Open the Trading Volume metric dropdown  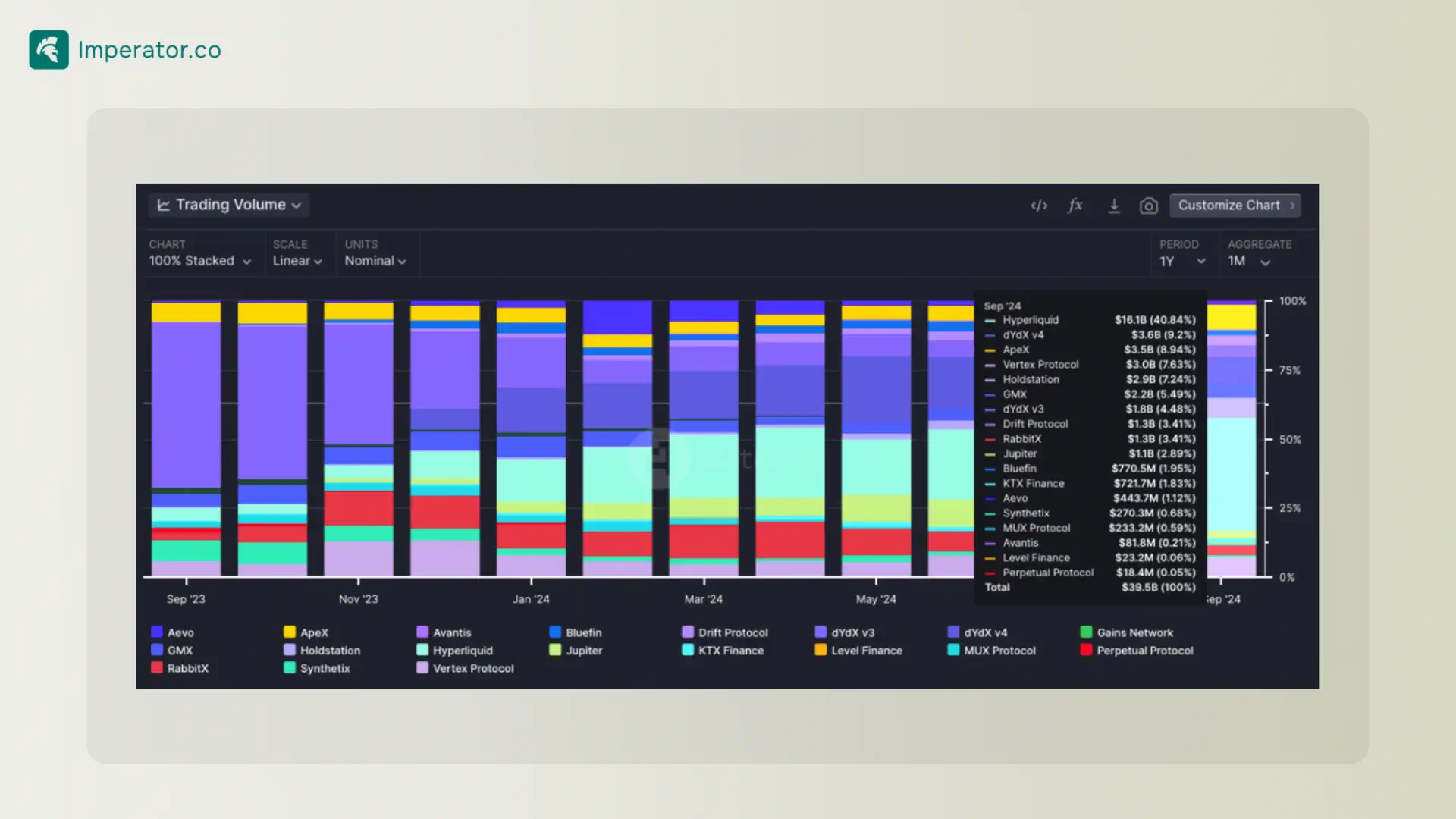point(229,205)
